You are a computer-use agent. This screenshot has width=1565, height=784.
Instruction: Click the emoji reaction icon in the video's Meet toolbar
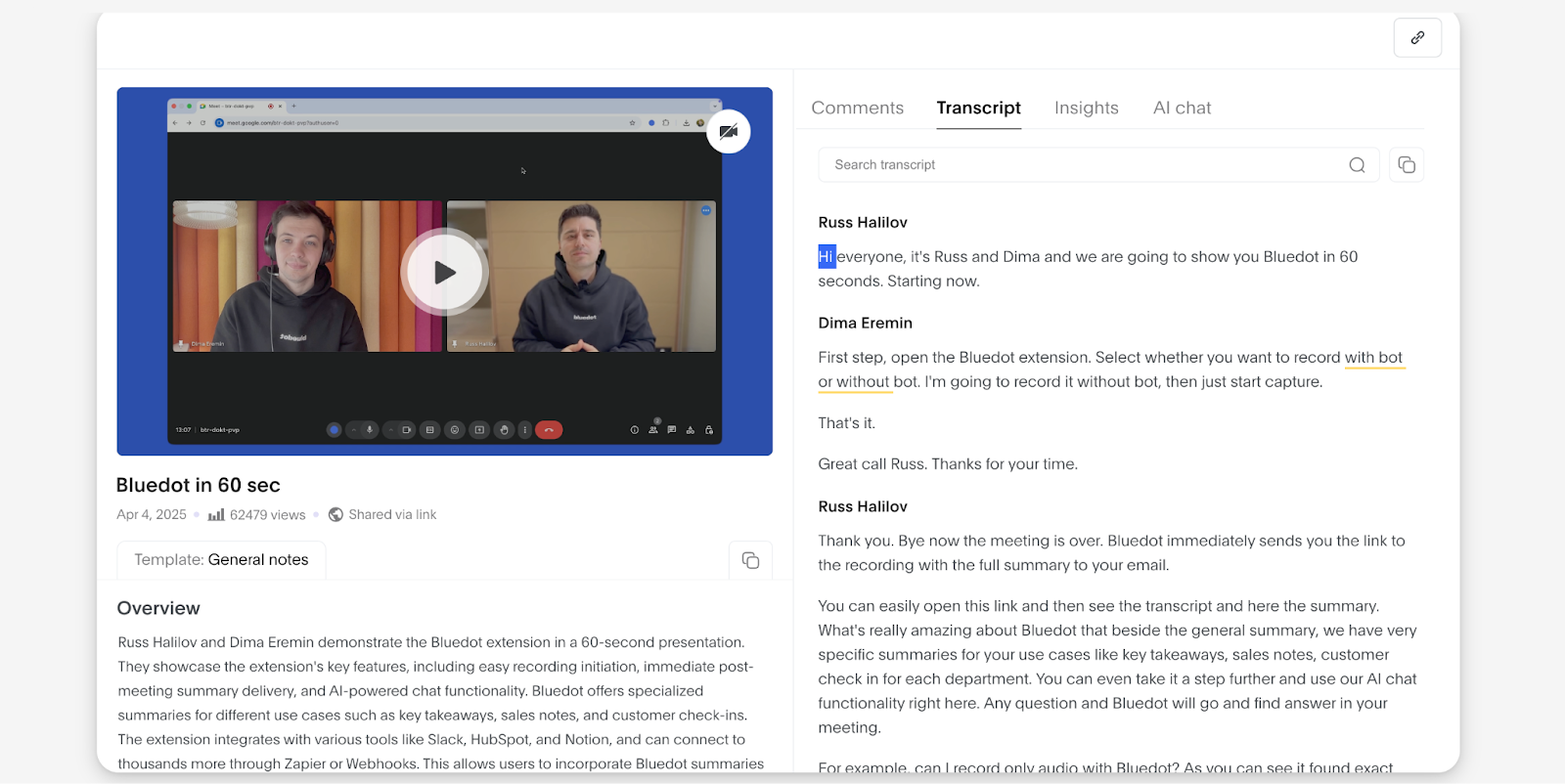pos(455,430)
